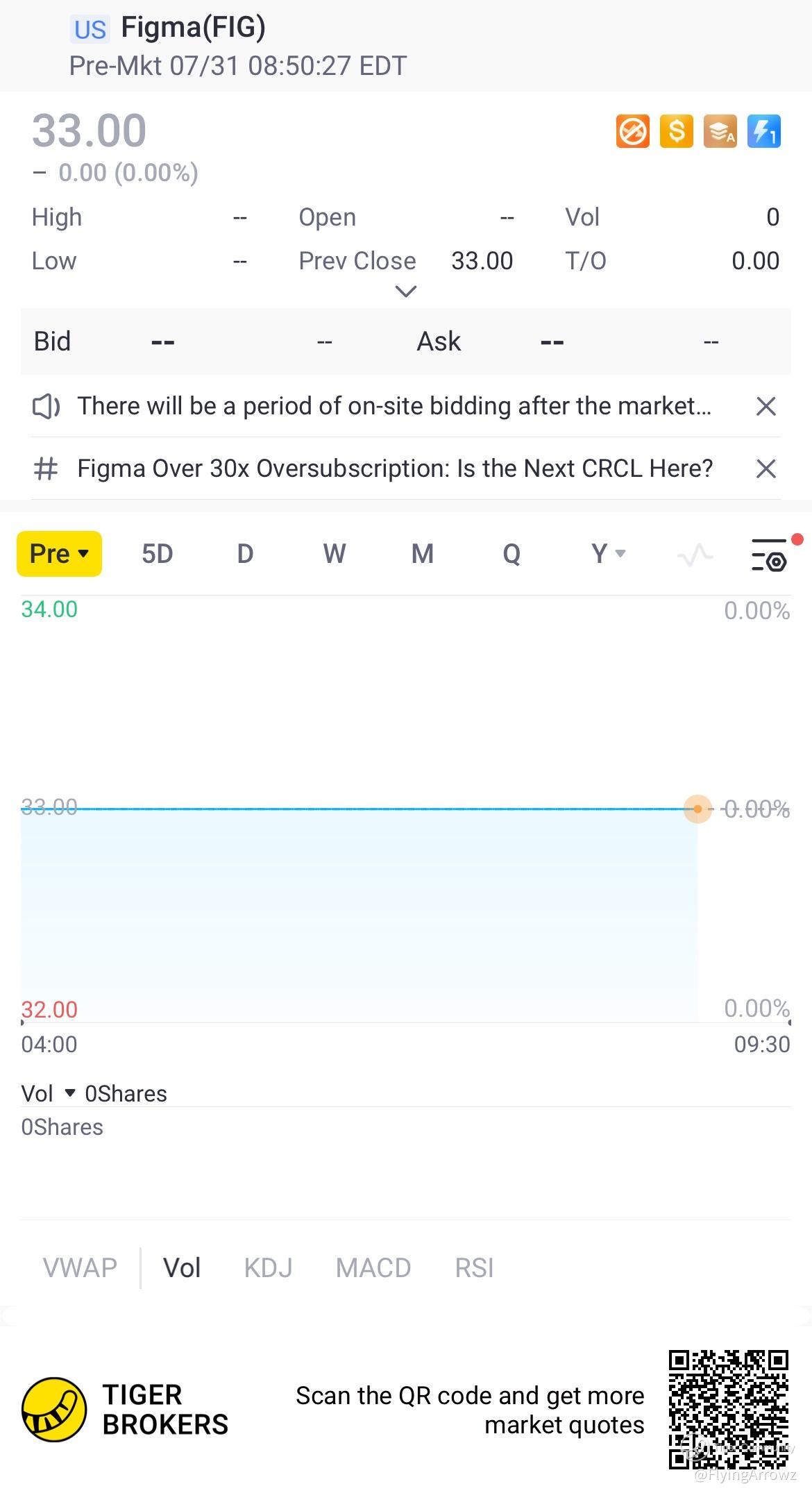This screenshot has width=812, height=1493.
Task: Click the orange price marker on chart
Action: pos(697,809)
